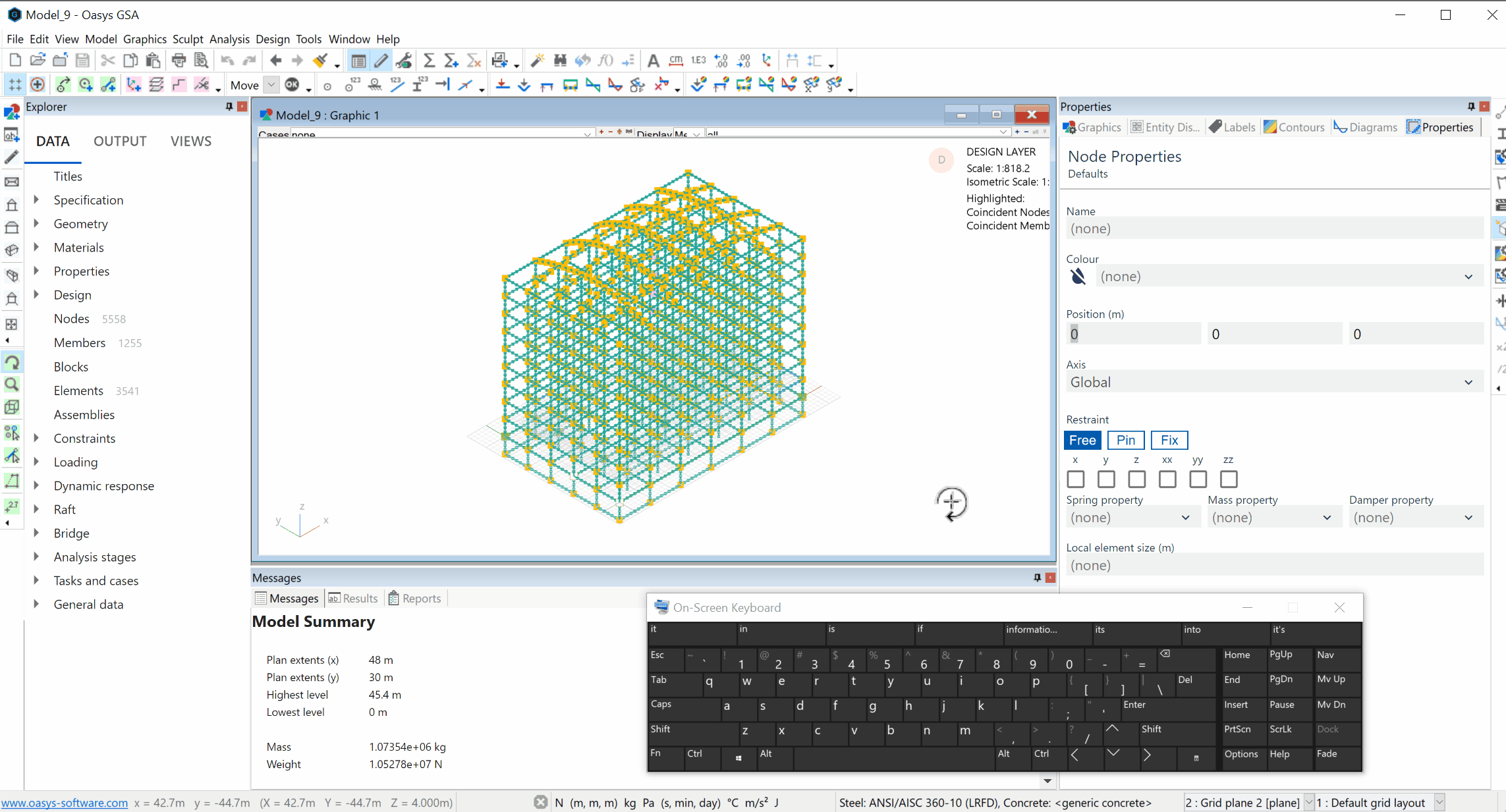Check the zz restraint checkbox
The image size is (1506, 812).
(1229, 479)
